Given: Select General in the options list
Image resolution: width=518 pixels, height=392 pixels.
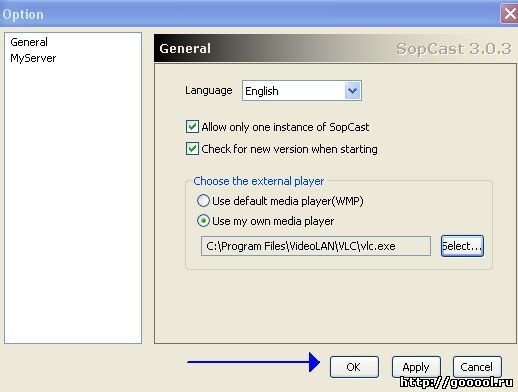Looking at the screenshot, I should [29, 42].
